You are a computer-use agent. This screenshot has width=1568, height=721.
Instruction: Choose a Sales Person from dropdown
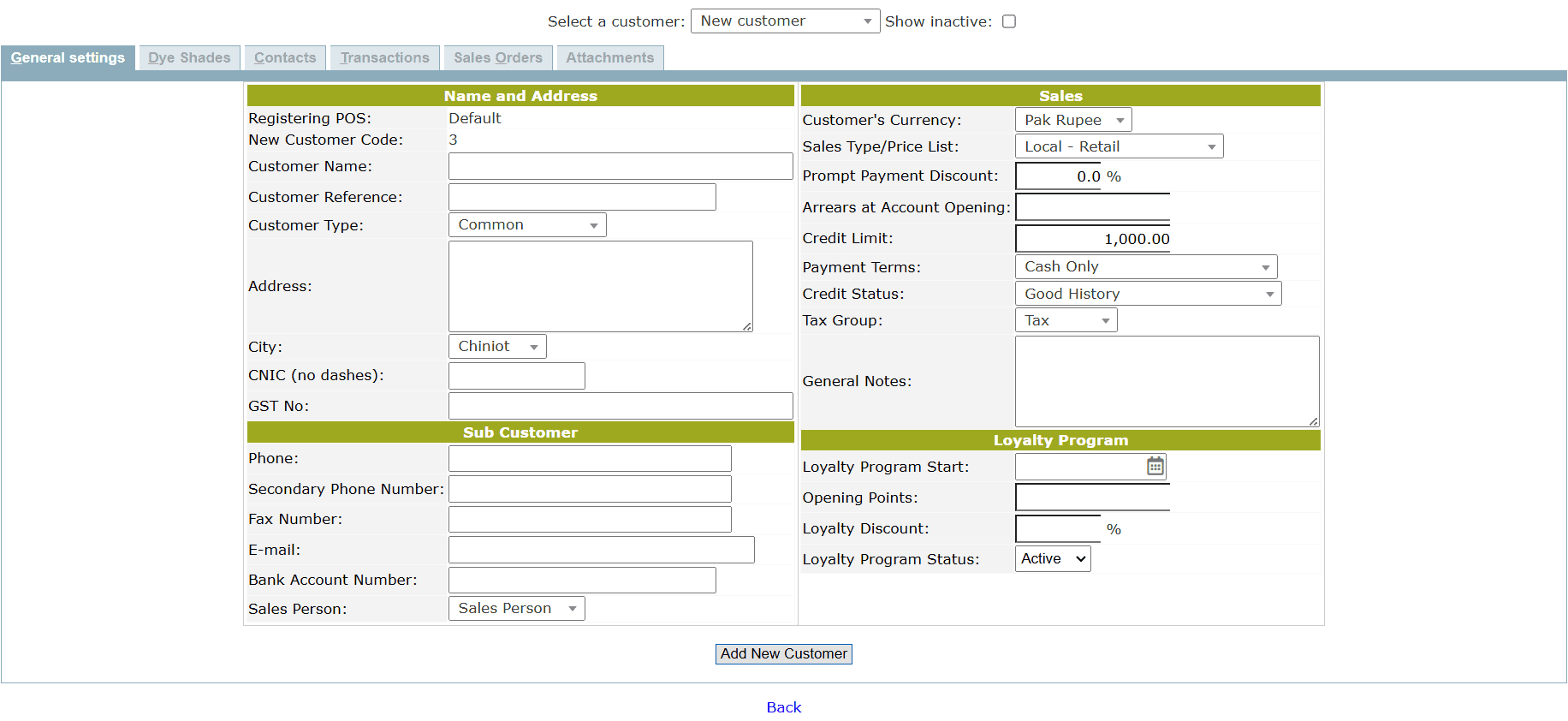click(516, 609)
